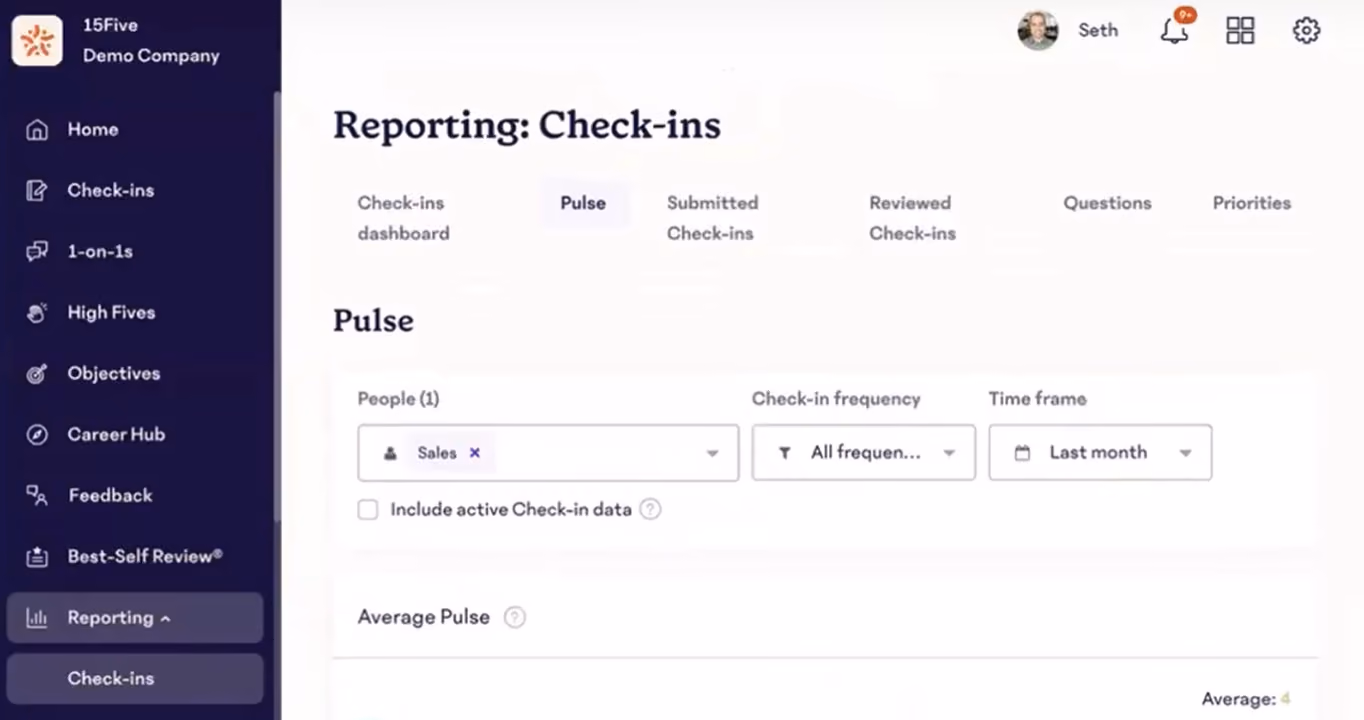Click help icon beside Include active Check-in data
This screenshot has width=1364, height=720.
click(650, 510)
